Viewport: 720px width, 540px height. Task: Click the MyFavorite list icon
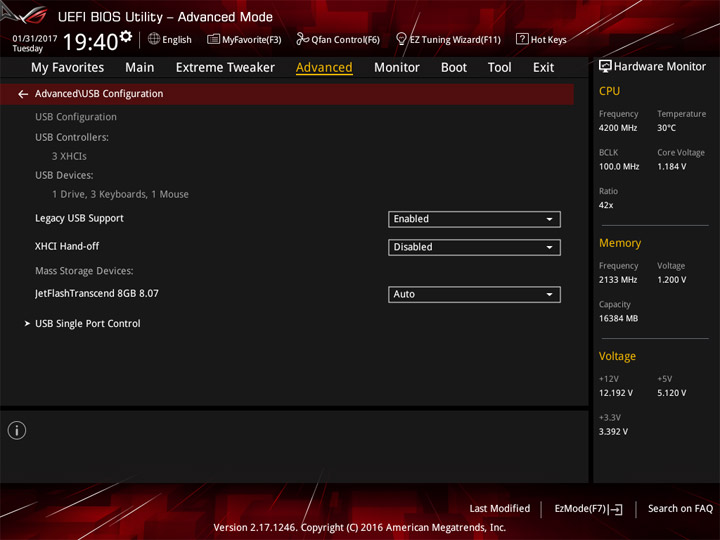tap(213, 39)
